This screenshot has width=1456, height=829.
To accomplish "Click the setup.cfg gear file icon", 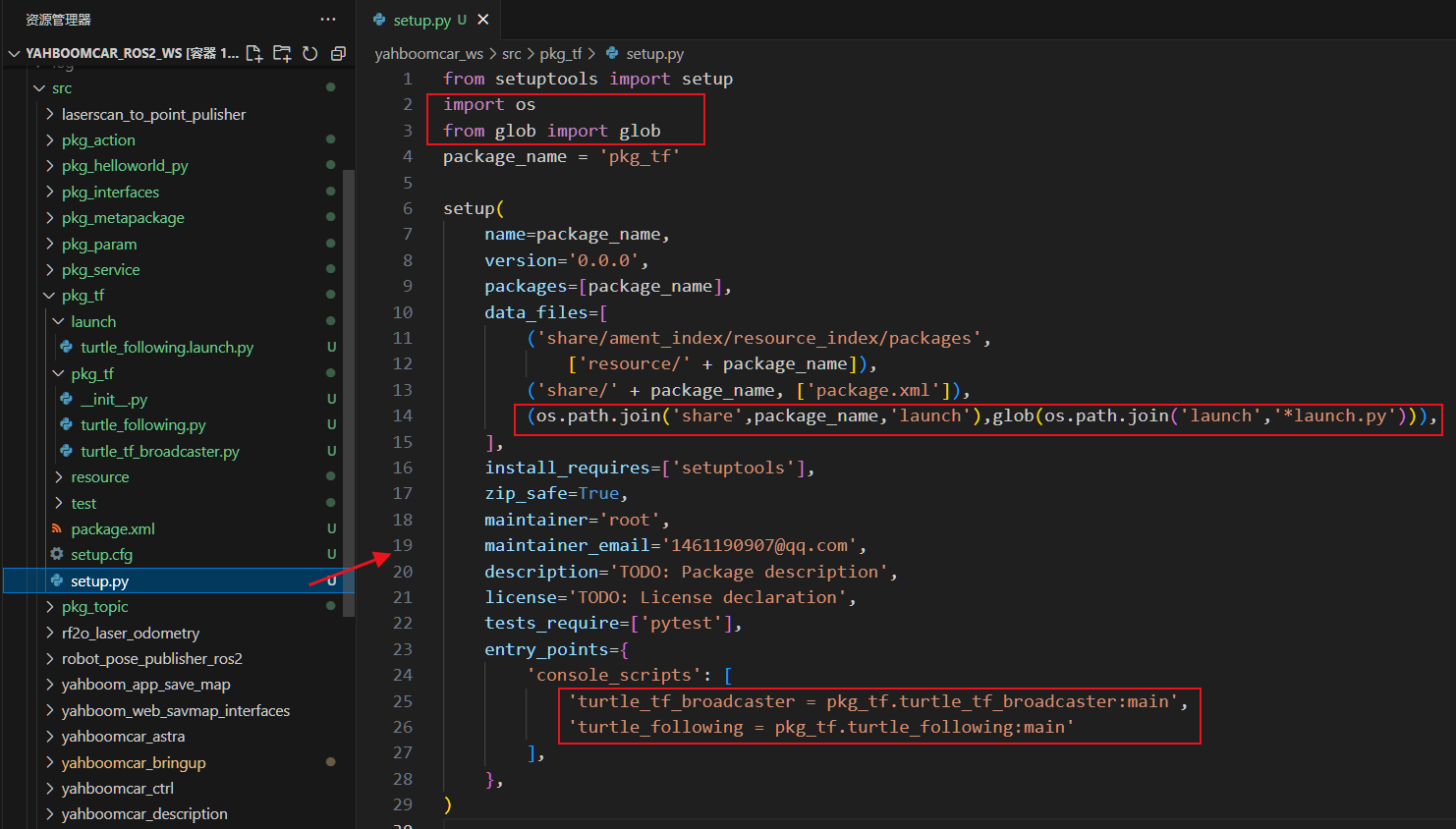I will point(57,554).
